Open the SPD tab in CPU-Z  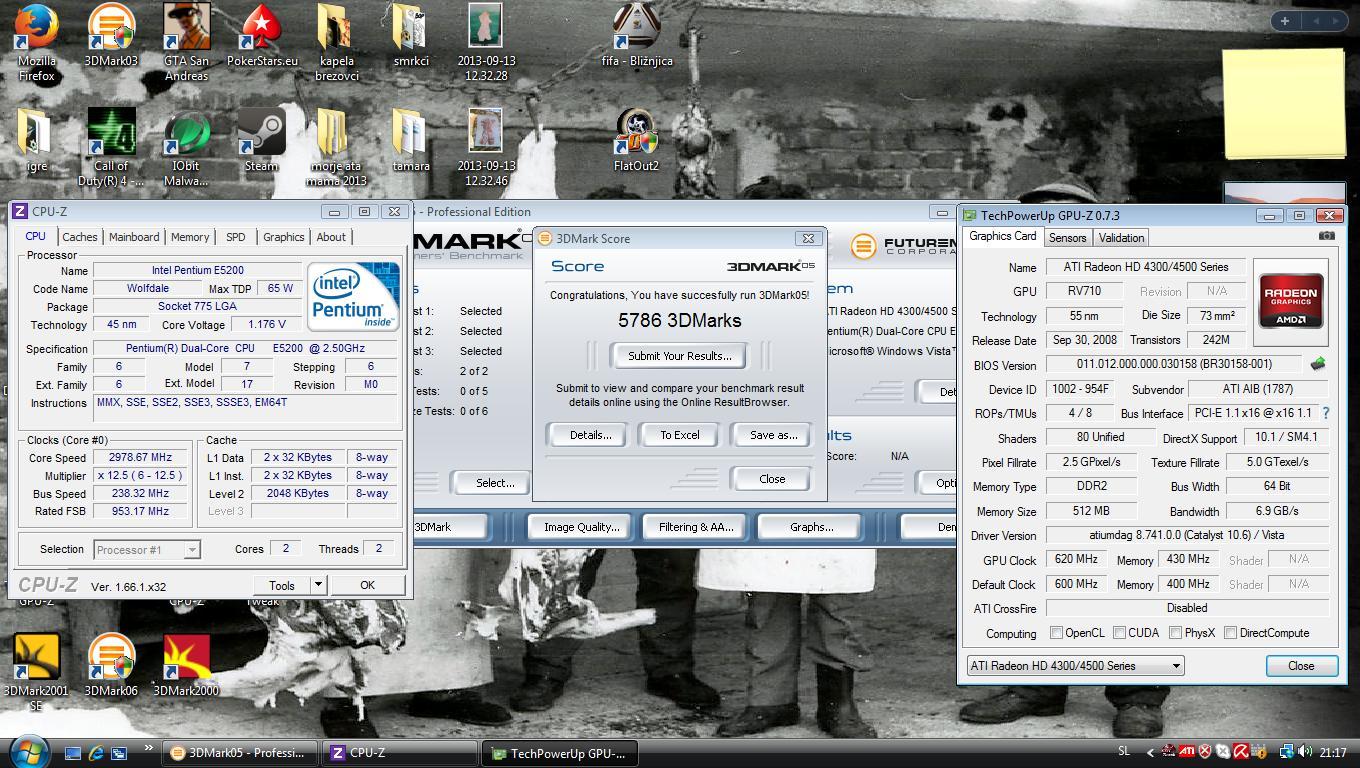[235, 237]
